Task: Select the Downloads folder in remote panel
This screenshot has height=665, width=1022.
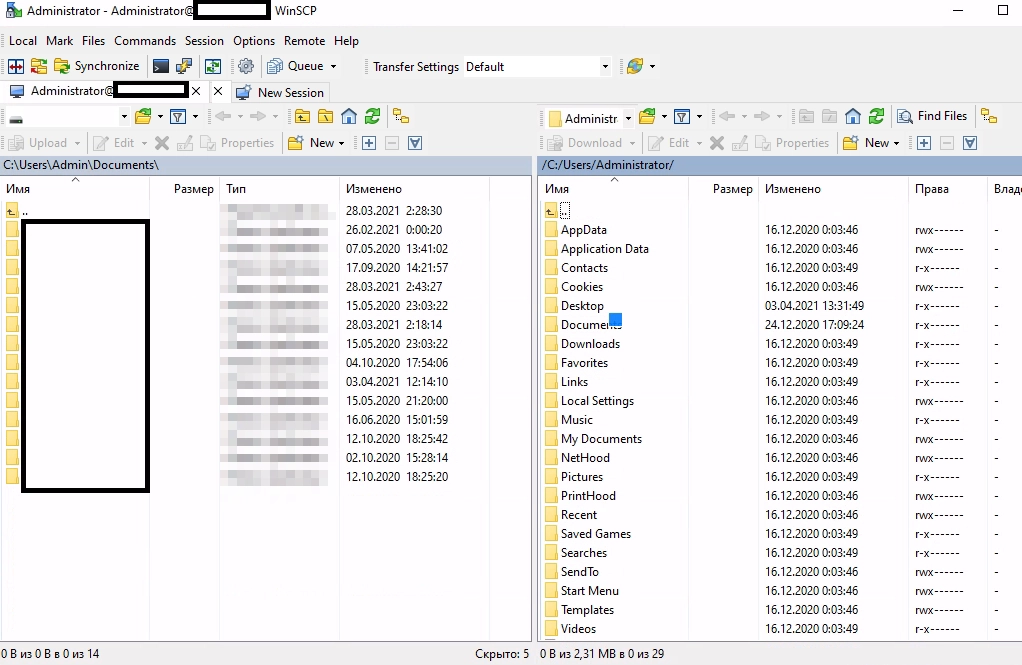Action: 590,344
